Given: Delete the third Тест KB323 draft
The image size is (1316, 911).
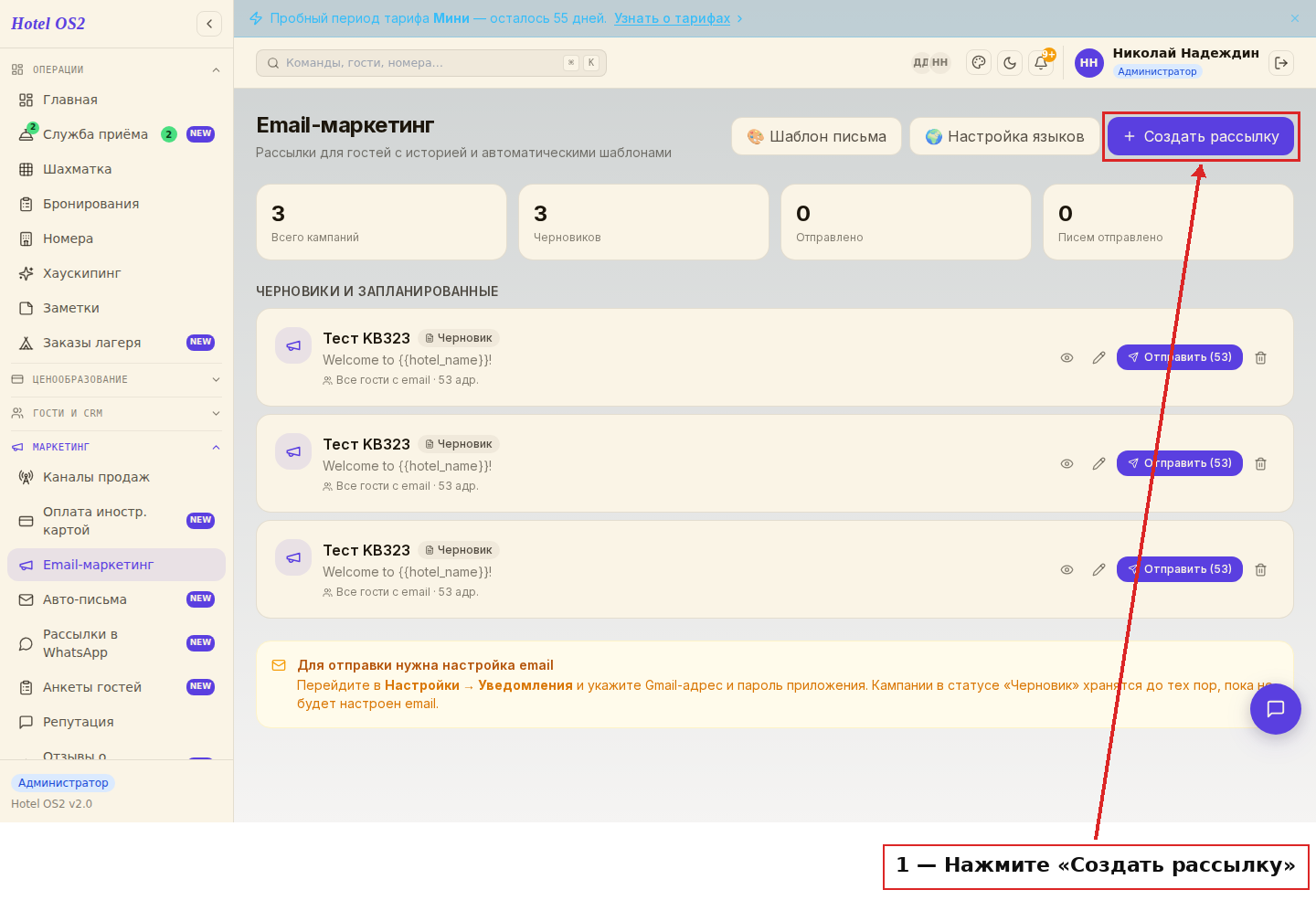Looking at the screenshot, I should click(x=1260, y=569).
